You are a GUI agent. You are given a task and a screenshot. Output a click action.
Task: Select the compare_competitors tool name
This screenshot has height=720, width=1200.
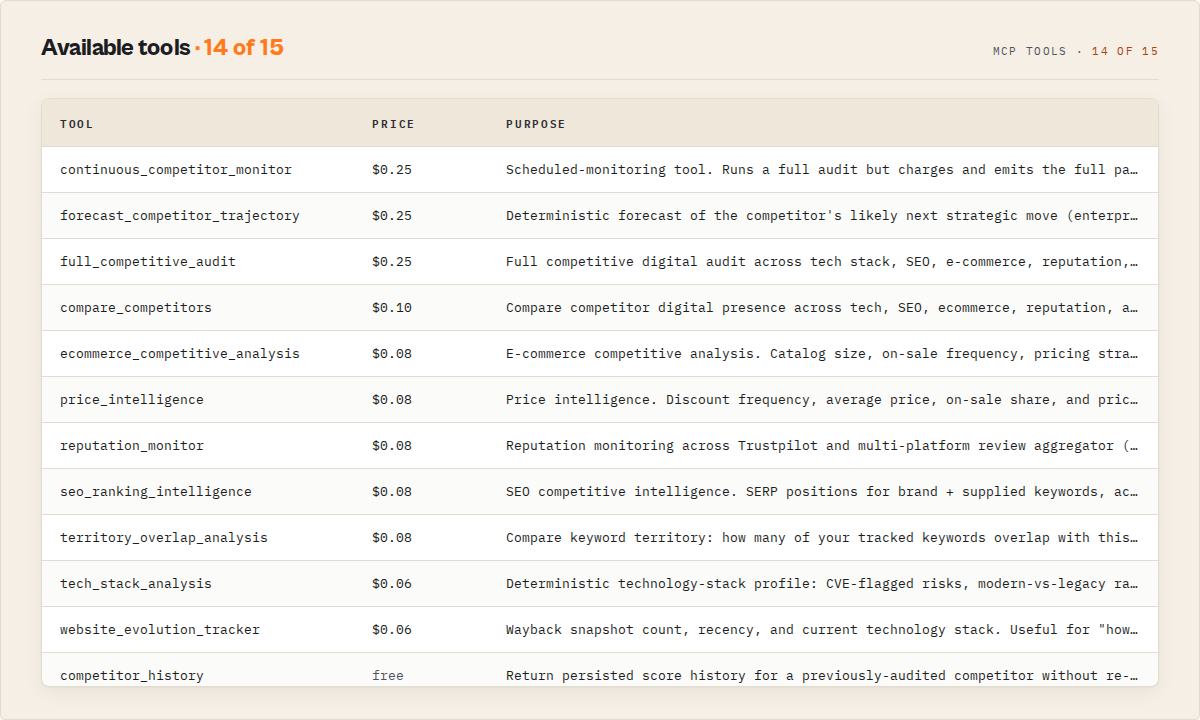(x=136, y=308)
